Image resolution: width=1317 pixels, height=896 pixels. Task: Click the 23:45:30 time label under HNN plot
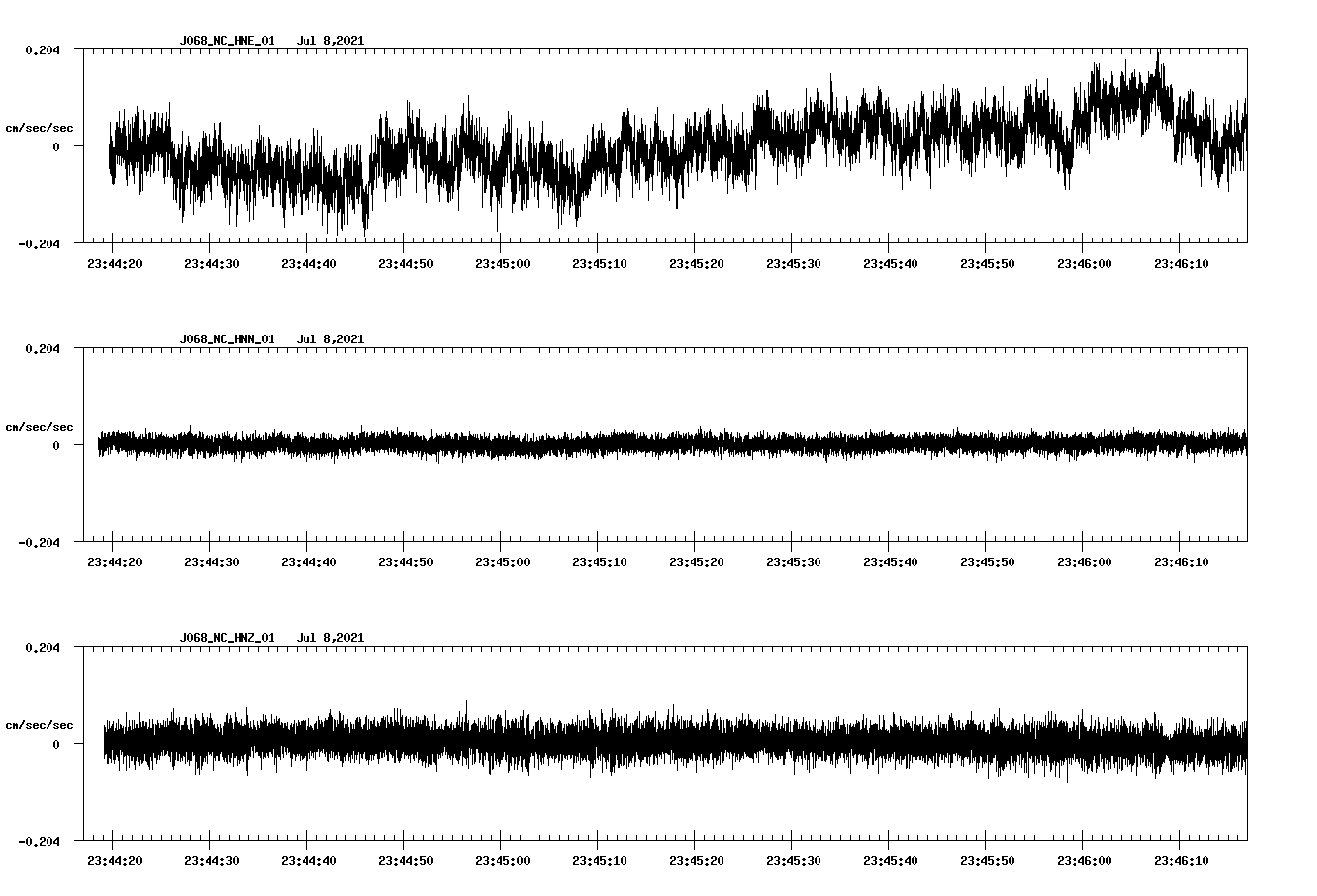793,562
